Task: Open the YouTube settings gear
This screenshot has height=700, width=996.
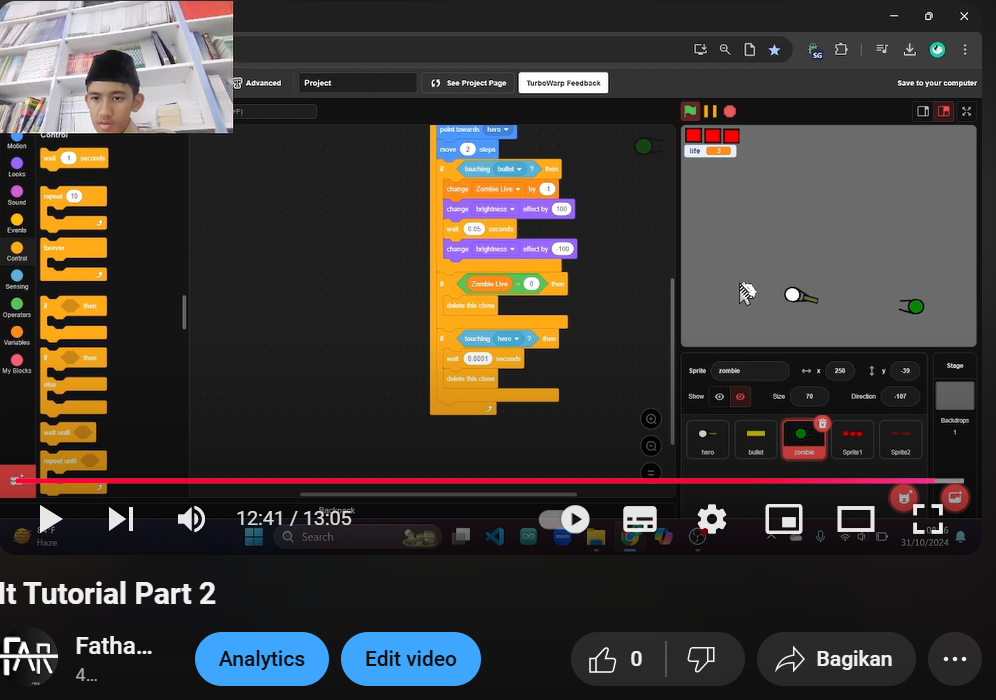Action: [x=711, y=519]
